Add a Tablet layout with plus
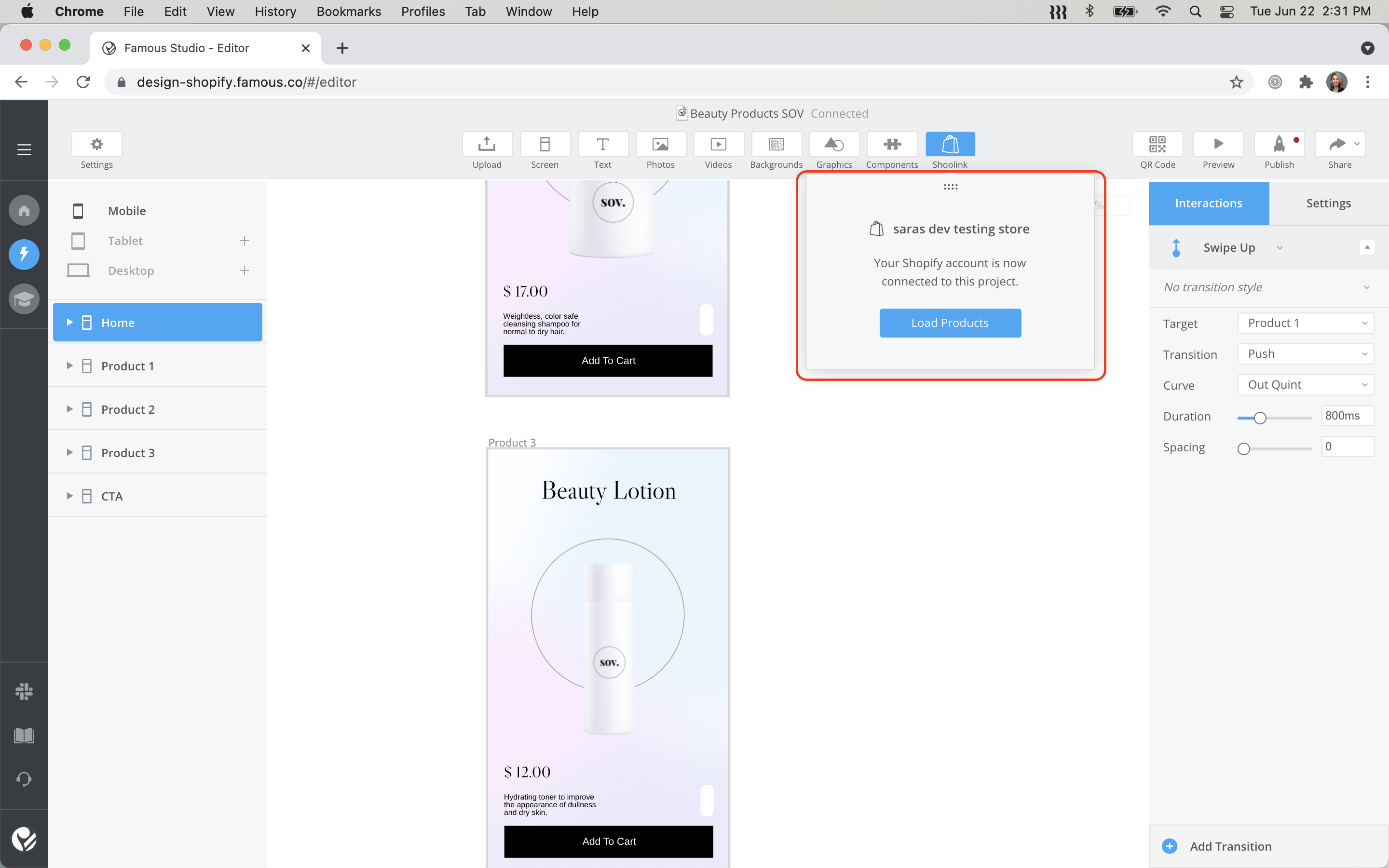The height and width of the screenshot is (868, 1389). (x=245, y=241)
